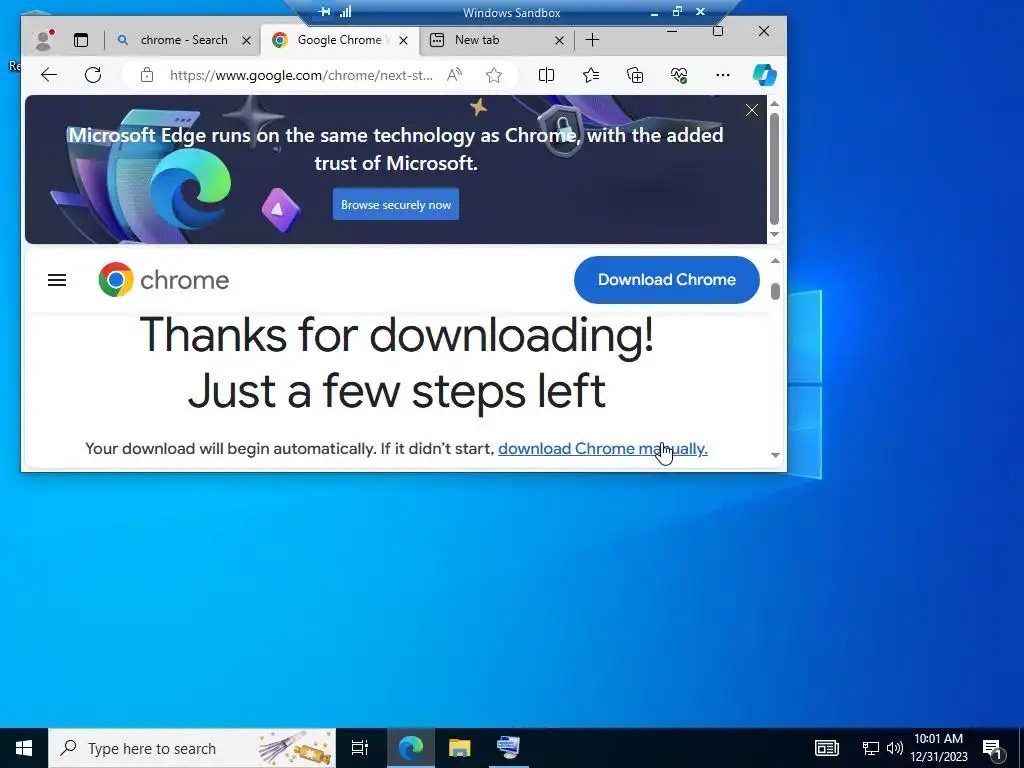Click the taskbar search box
The image size is (1024, 768).
pyautogui.click(x=192, y=748)
